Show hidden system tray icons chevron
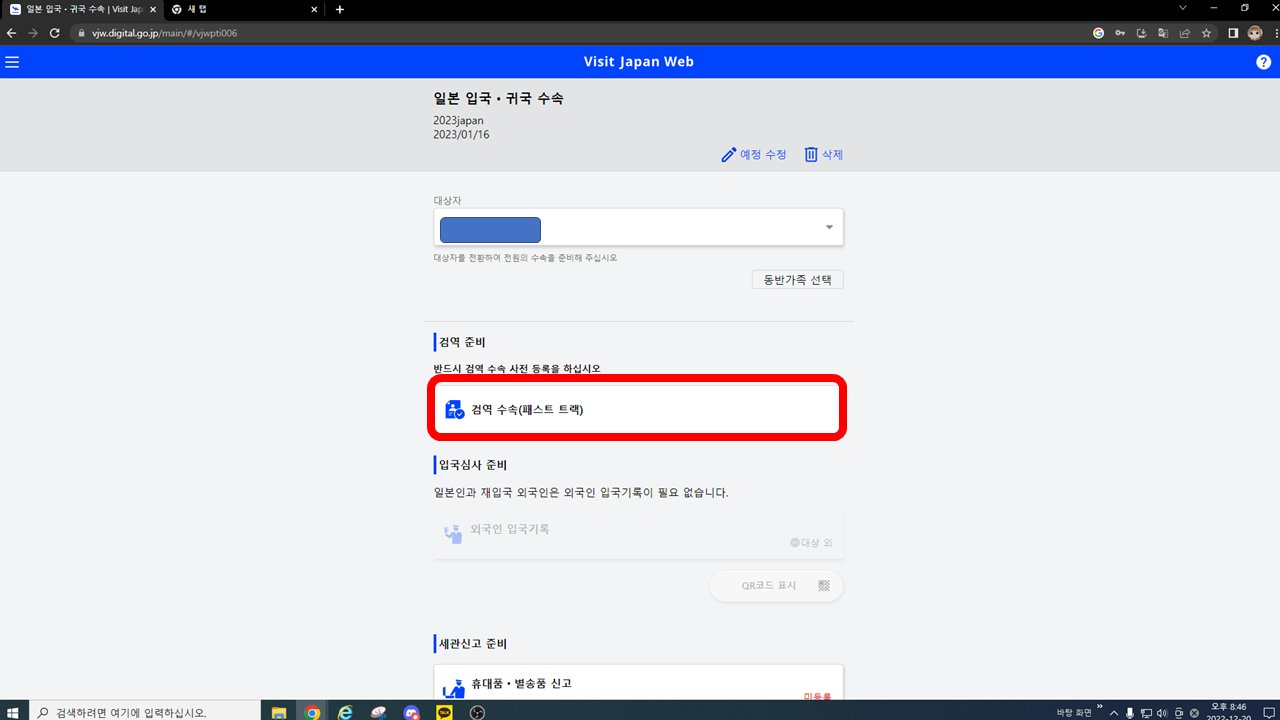The image size is (1280, 720). click(x=1114, y=713)
